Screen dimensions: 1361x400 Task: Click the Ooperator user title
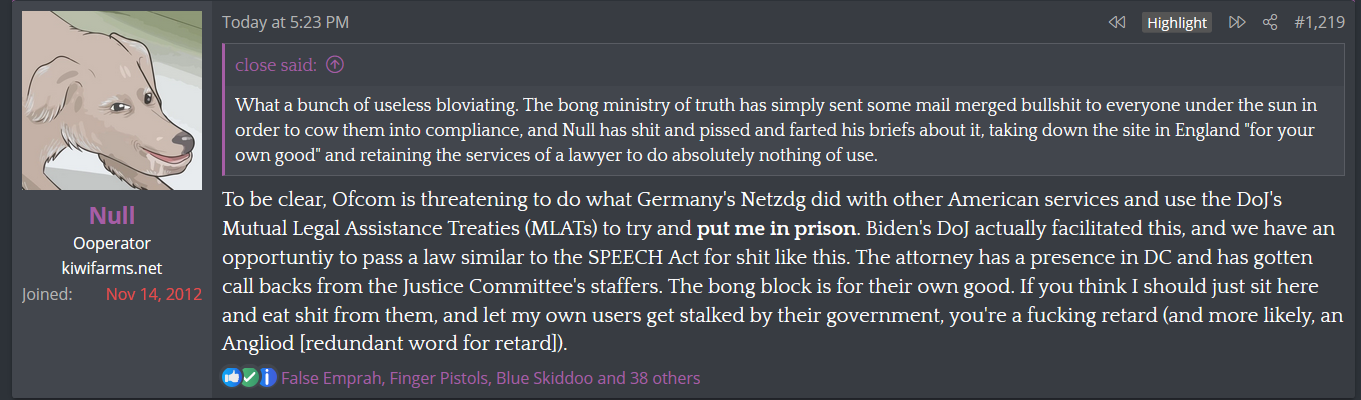(111, 244)
